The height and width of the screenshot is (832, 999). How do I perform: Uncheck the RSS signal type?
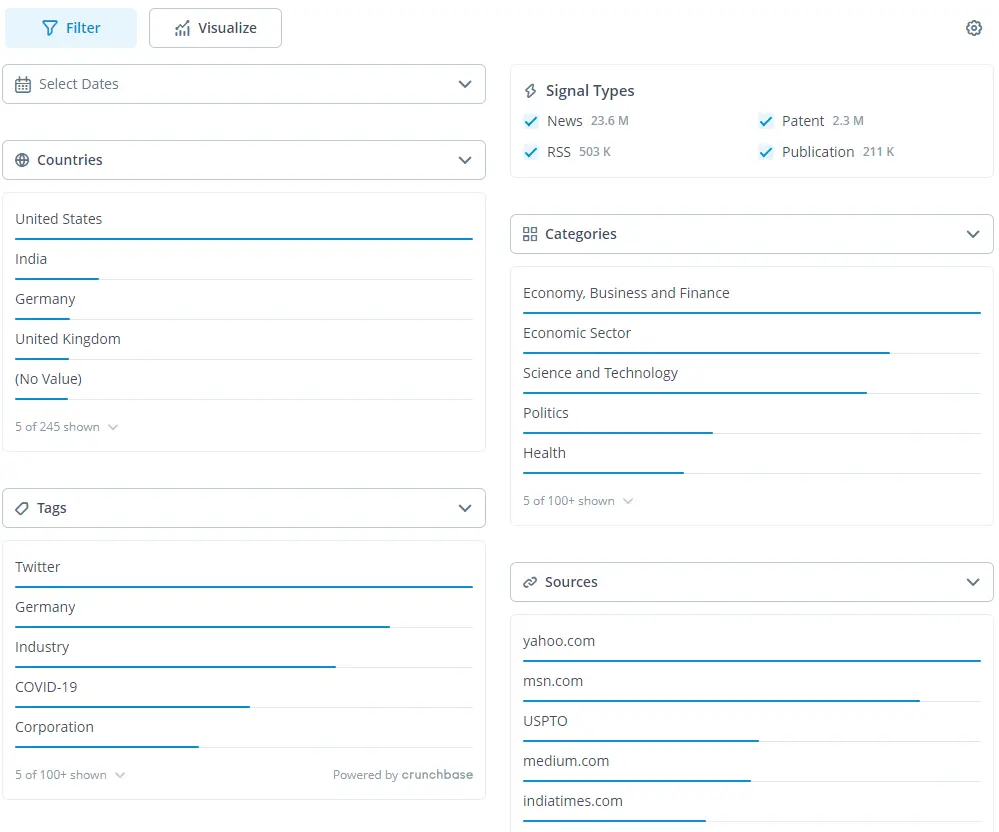click(531, 152)
